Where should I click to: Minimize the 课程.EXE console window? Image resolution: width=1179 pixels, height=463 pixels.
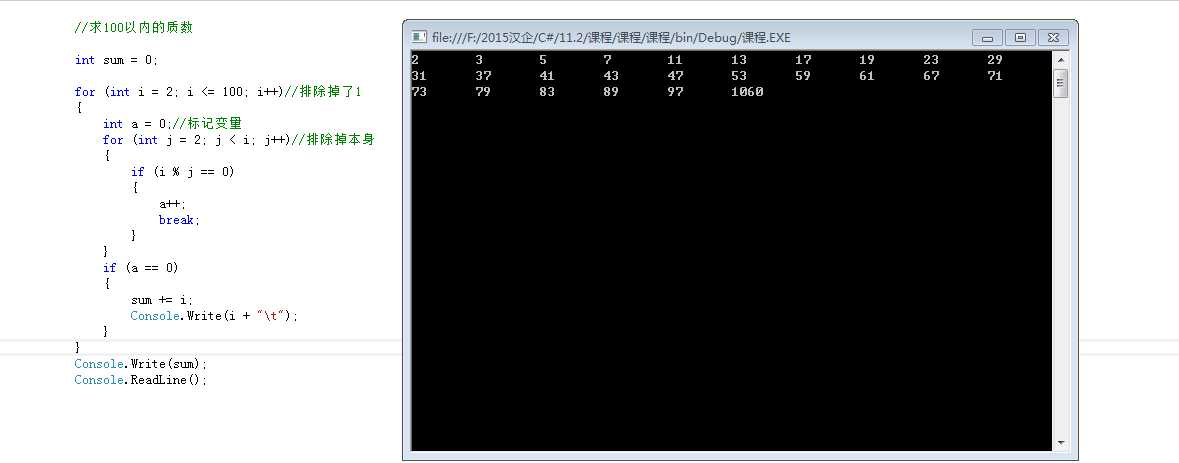(987, 38)
